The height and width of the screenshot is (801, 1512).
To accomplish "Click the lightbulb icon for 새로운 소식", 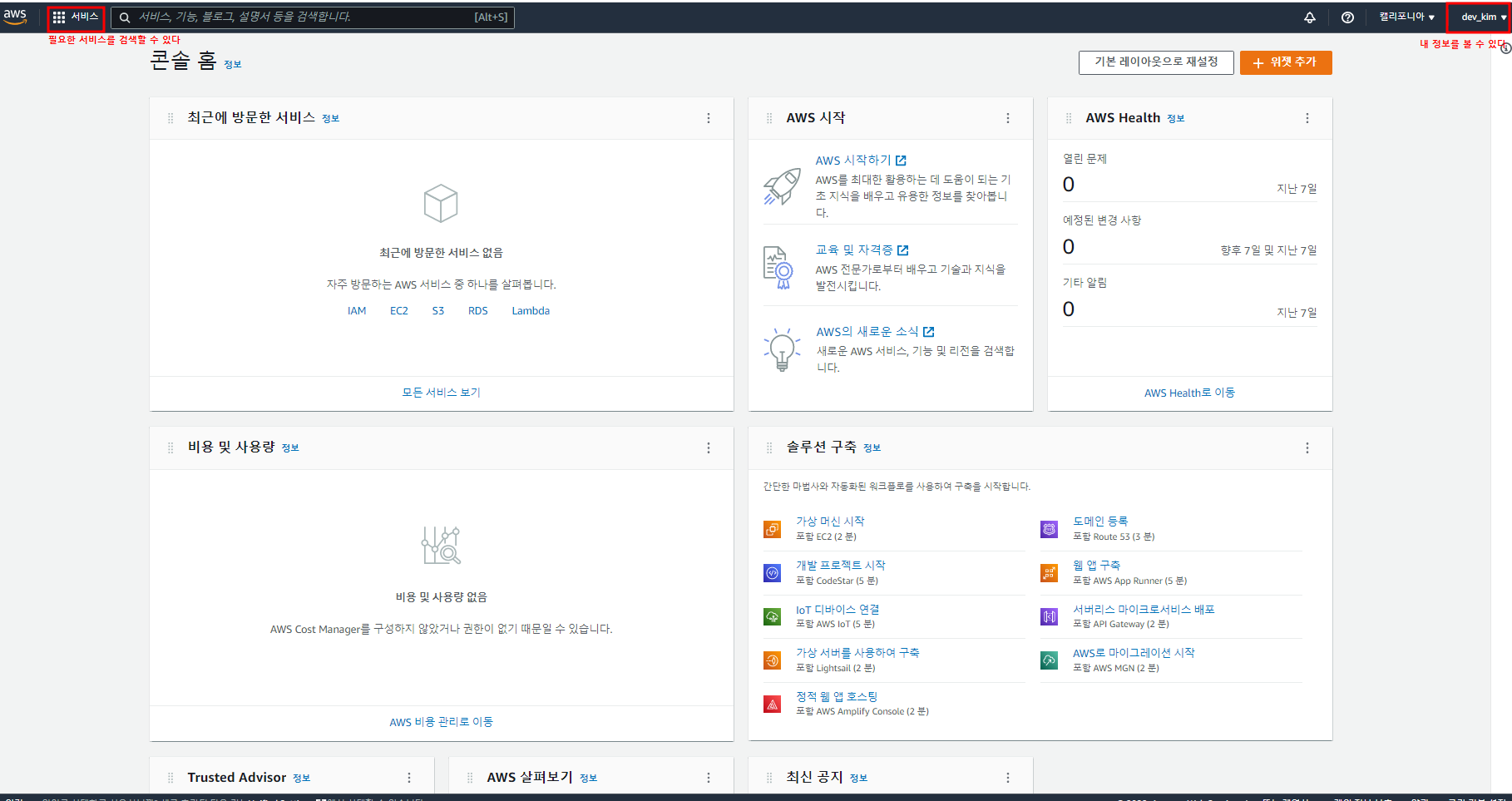I will point(782,349).
